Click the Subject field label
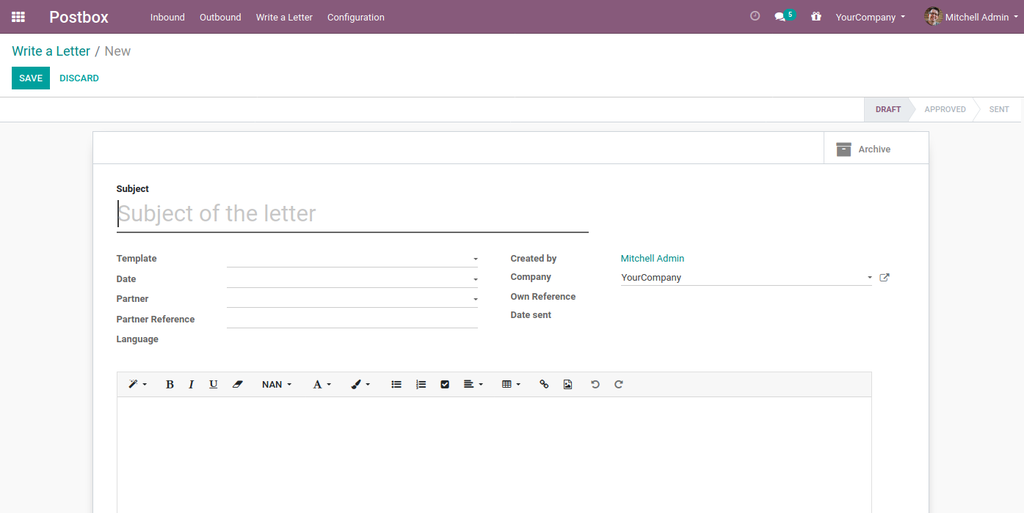The height and width of the screenshot is (513, 1024). 133,189
